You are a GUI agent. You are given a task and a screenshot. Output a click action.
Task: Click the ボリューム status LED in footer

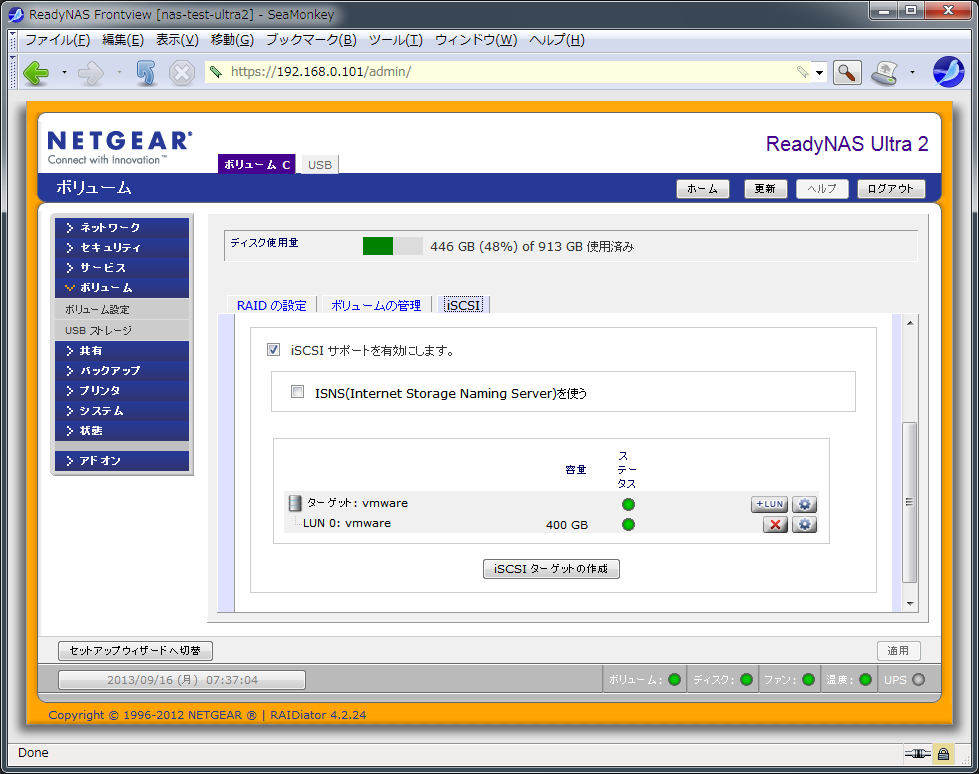pyautogui.click(x=674, y=680)
